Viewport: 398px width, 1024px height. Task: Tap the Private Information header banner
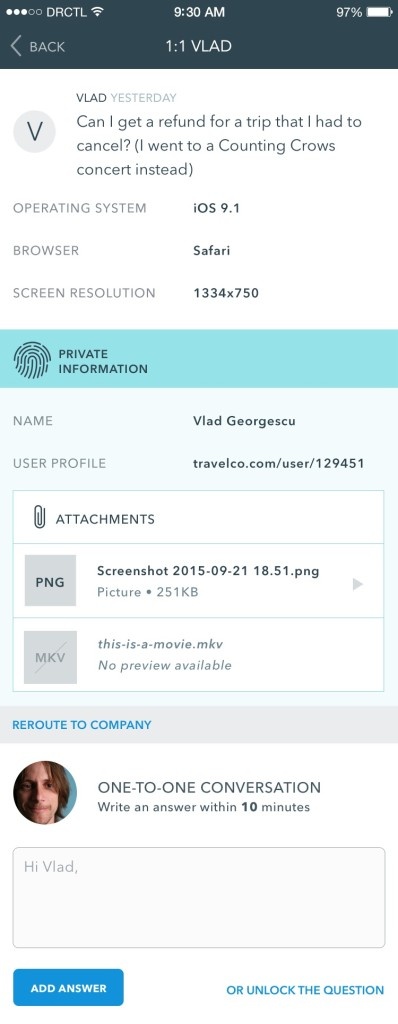coord(199,361)
